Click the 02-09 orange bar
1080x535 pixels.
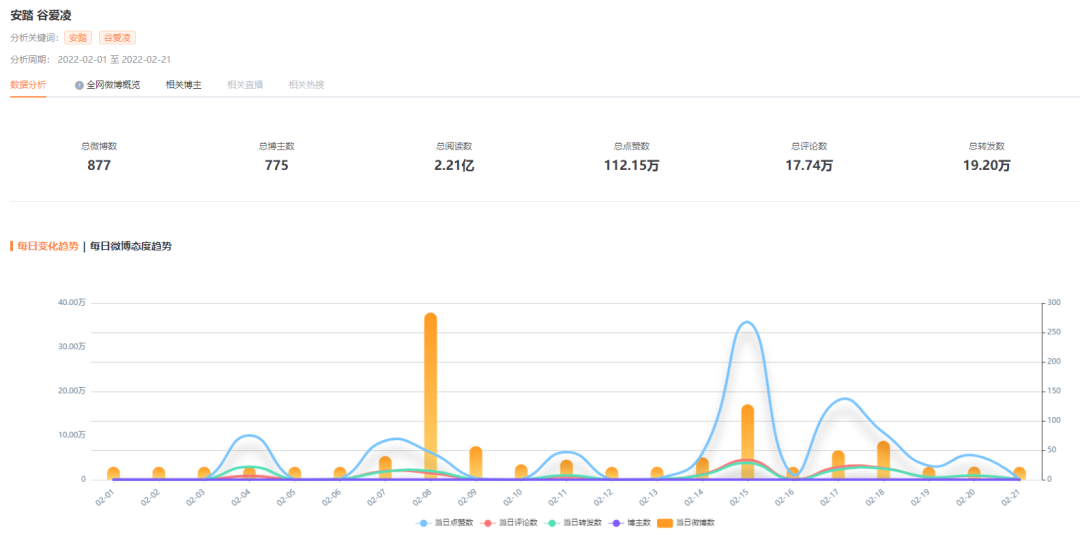476,463
